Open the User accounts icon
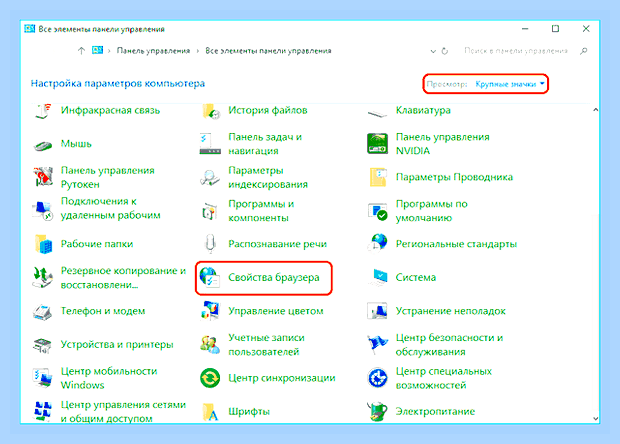 click(x=210, y=345)
